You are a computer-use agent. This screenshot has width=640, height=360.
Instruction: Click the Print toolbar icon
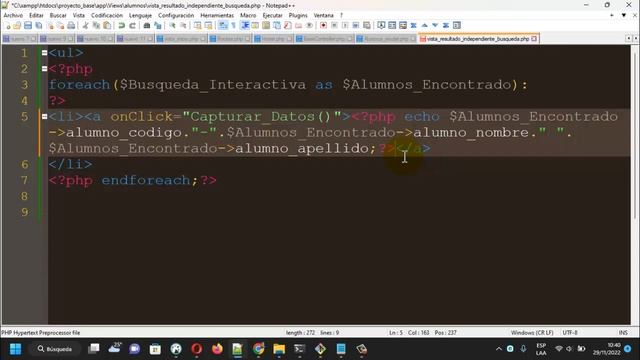click(71, 25)
